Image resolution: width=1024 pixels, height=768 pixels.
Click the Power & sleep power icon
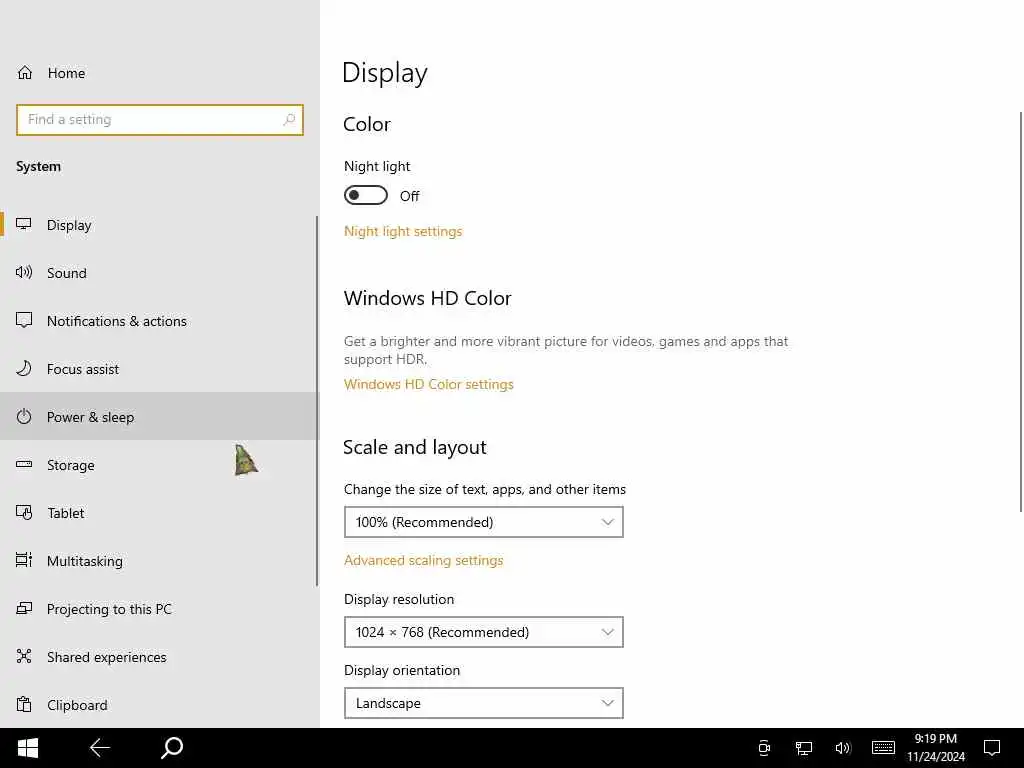click(x=24, y=417)
